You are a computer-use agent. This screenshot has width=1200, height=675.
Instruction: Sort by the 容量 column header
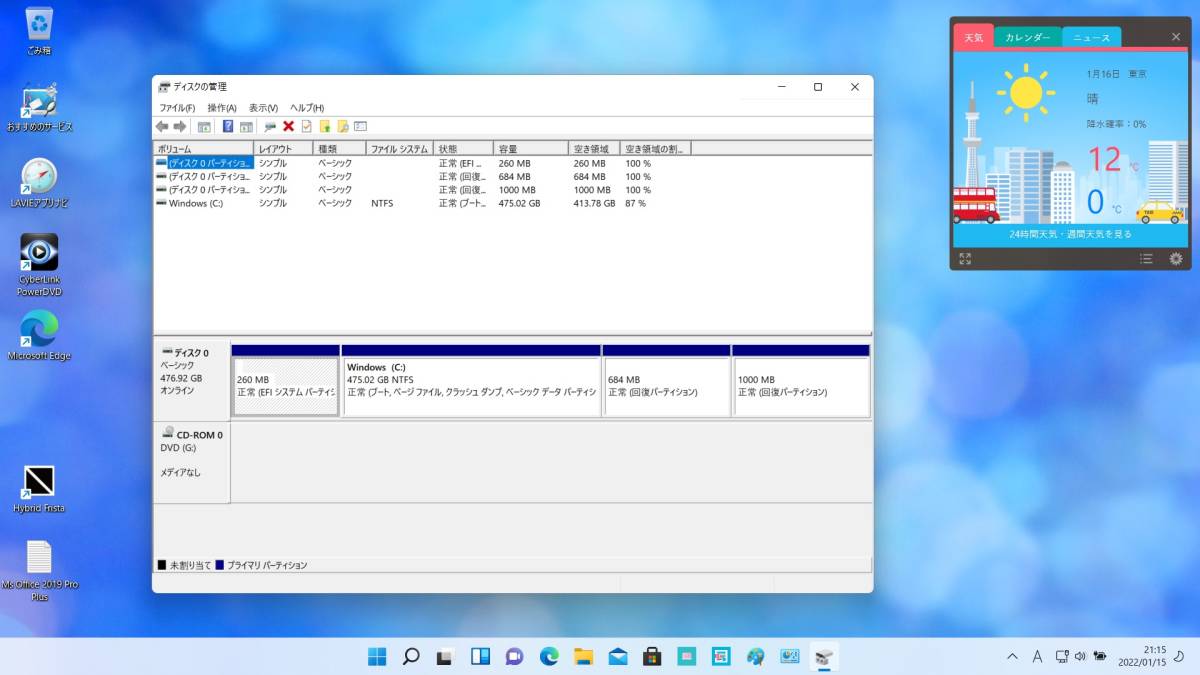tap(530, 149)
